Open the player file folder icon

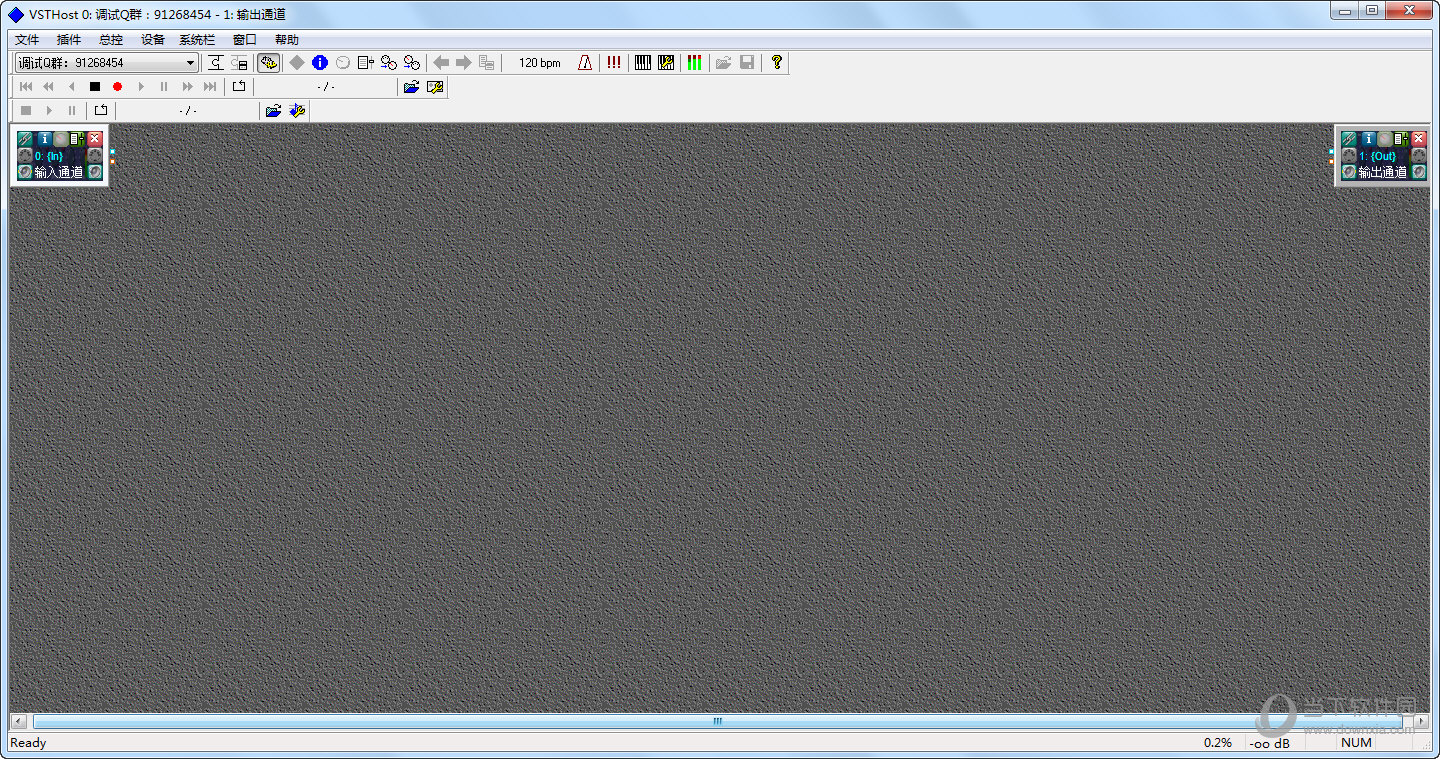tap(411, 87)
